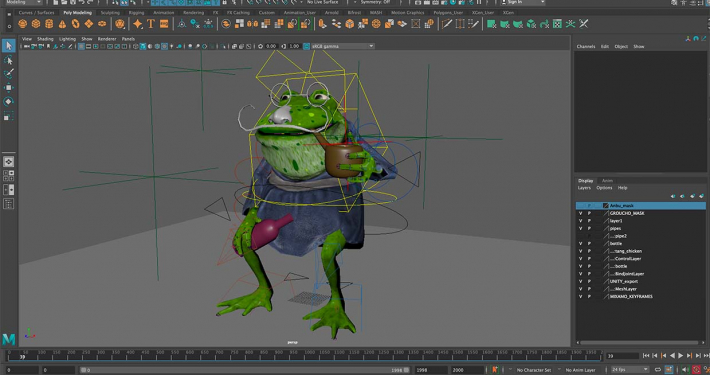The width and height of the screenshot is (710, 375).
Task: Click the SVG import shelf icon
Action: (x=164, y=24)
